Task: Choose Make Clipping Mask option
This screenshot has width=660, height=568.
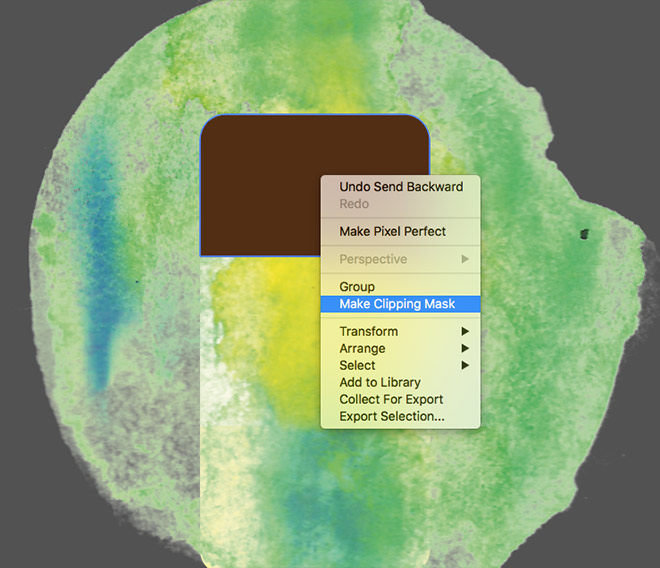Action: click(400, 304)
